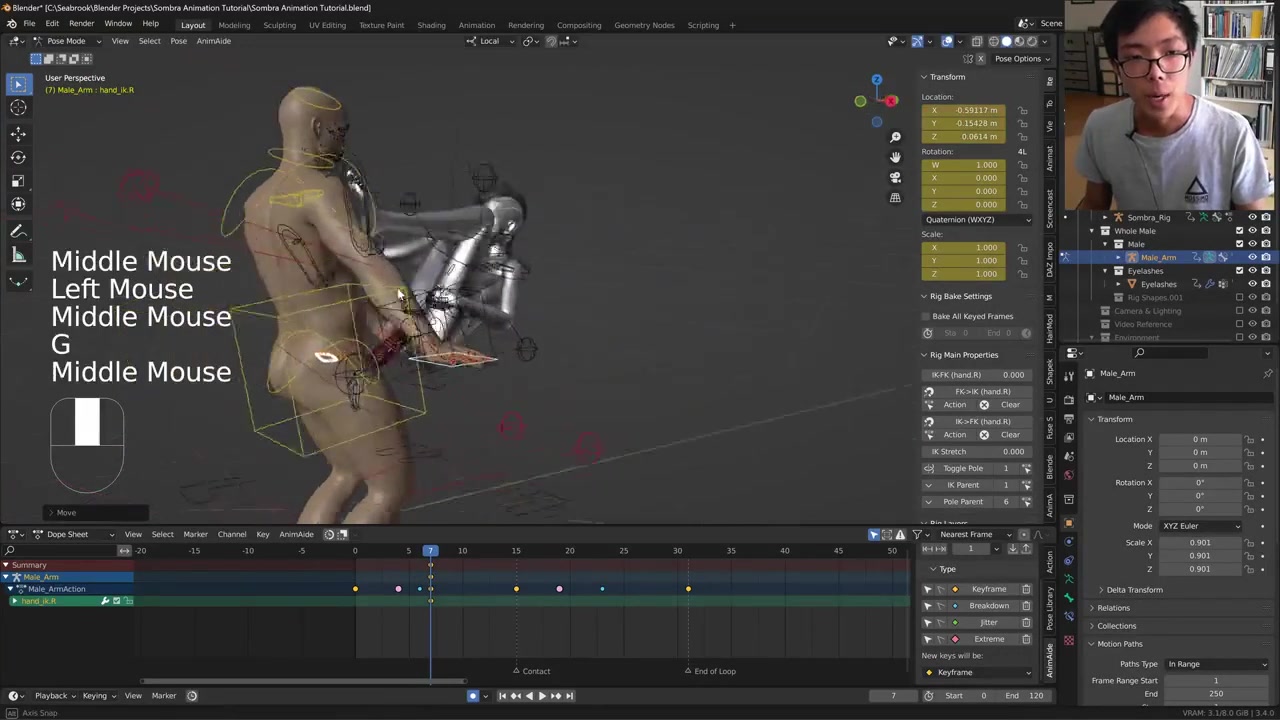Select the Move tool in left toolbar
Image resolution: width=1280 pixels, height=720 pixels.
pyautogui.click(x=18, y=133)
